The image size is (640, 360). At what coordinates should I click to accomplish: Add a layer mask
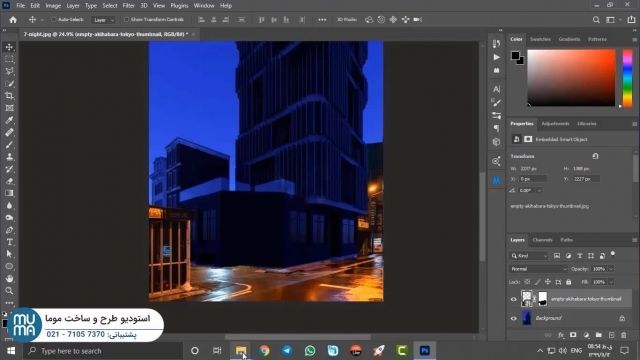(x=573, y=335)
